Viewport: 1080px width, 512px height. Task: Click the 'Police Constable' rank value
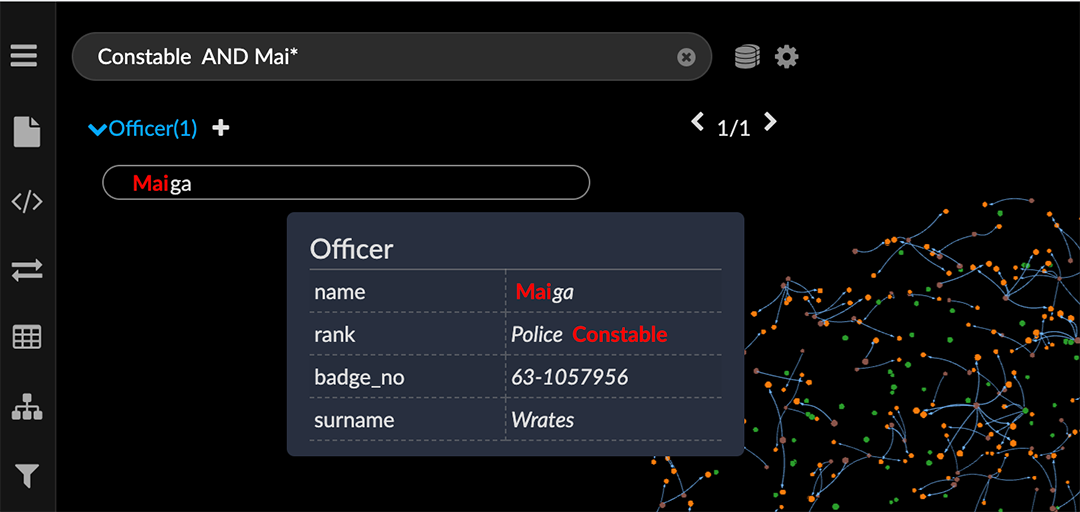[x=588, y=335]
